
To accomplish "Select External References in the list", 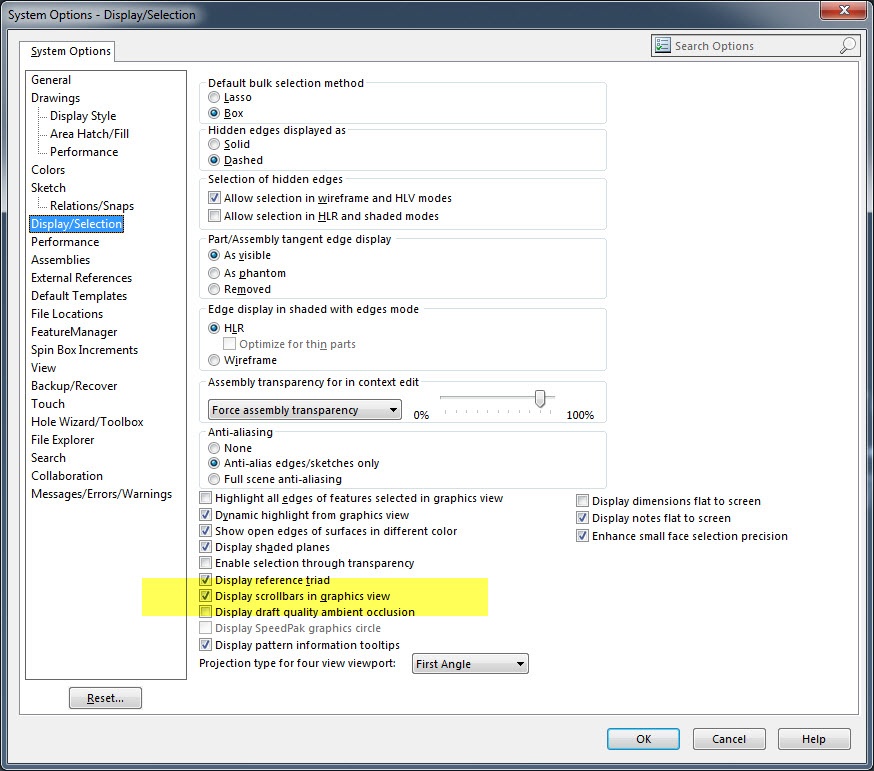I will (x=81, y=278).
